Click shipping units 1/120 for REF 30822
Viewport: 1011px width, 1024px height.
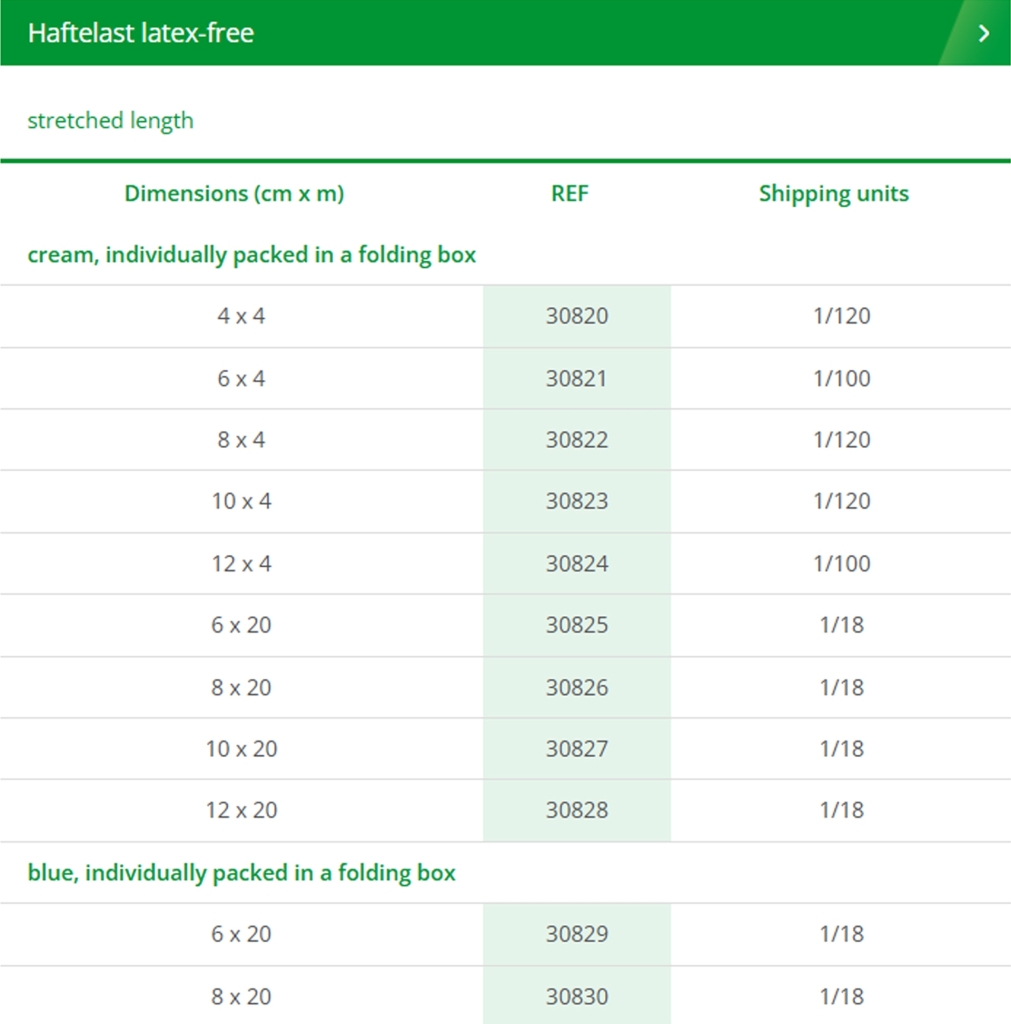842,440
